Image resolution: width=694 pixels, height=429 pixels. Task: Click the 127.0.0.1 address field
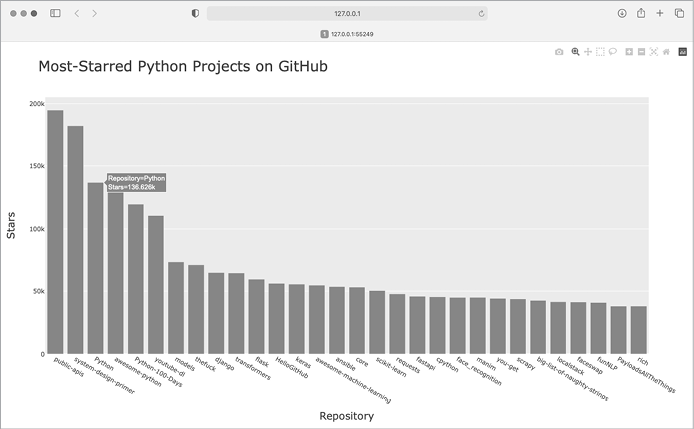[346, 13]
